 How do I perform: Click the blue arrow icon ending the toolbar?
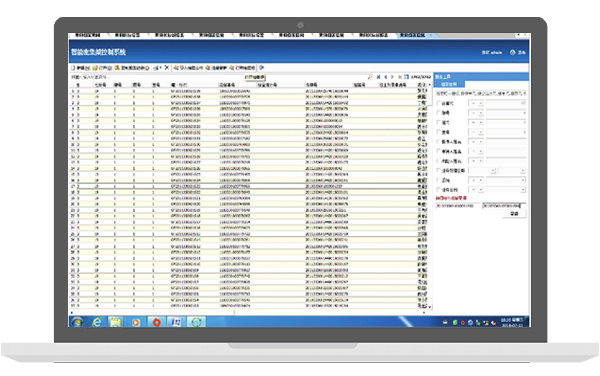[262, 68]
